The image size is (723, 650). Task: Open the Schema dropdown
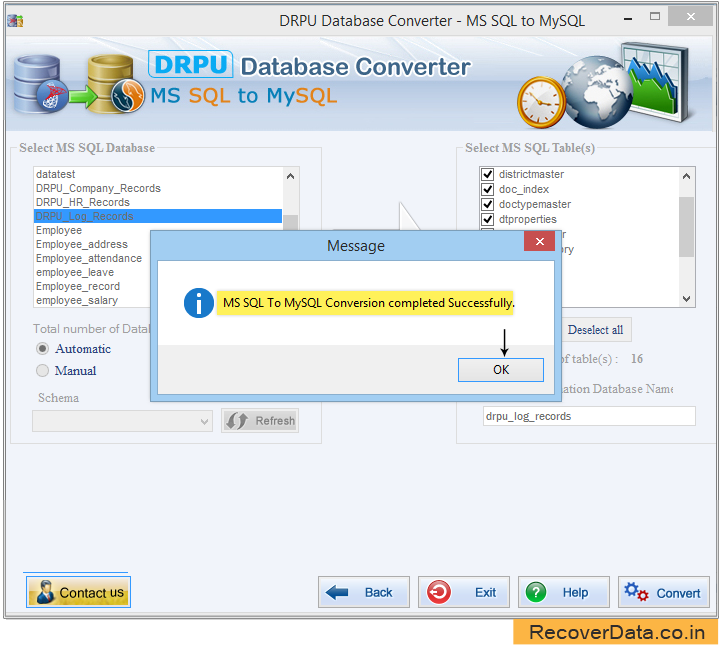(122, 421)
